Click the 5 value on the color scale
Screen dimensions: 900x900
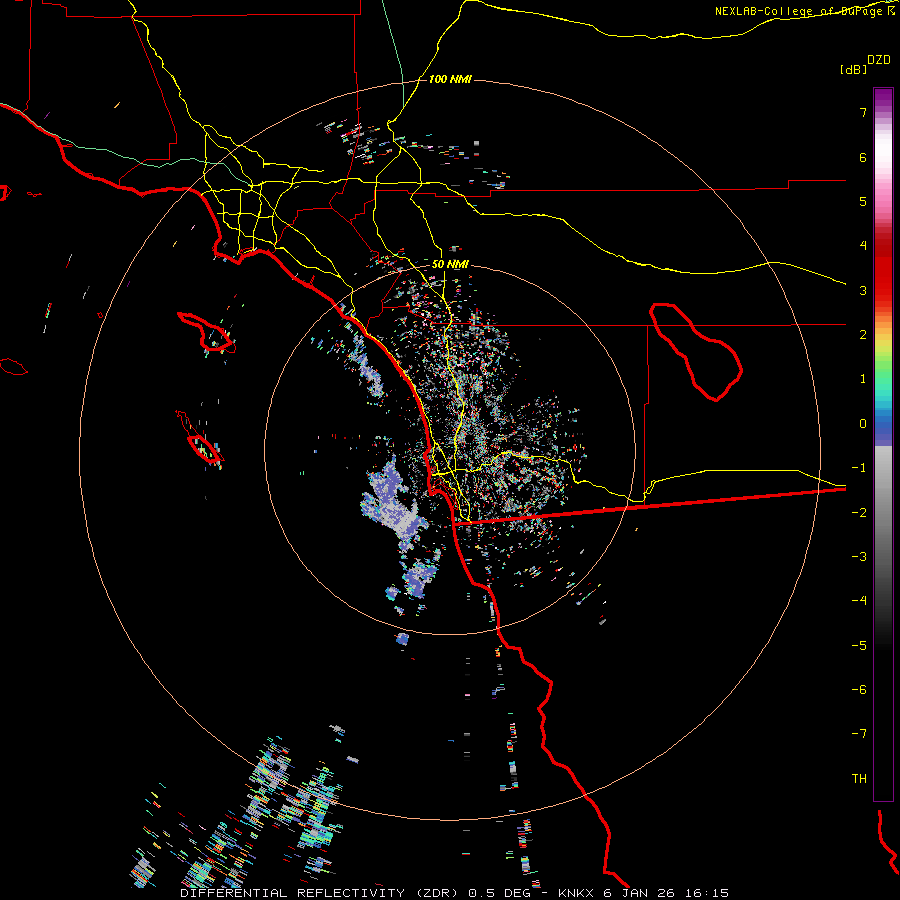click(863, 201)
